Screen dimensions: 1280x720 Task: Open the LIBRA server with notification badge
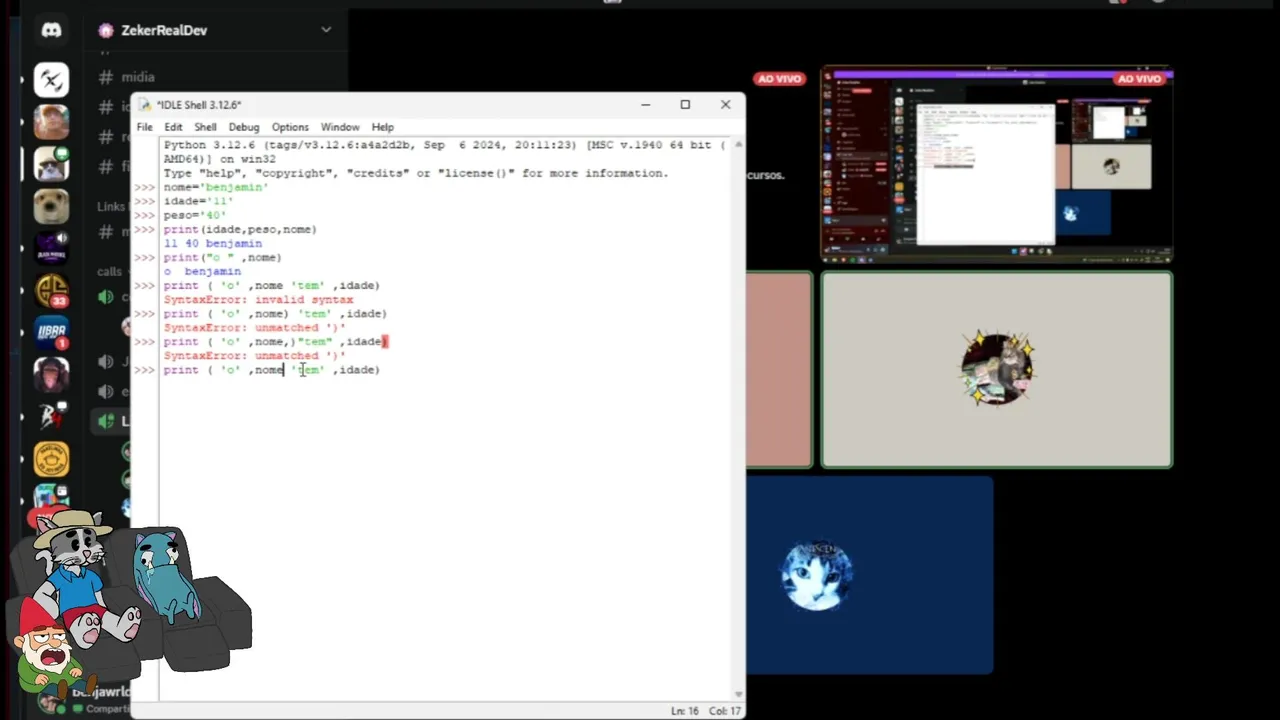click(51, 333)
